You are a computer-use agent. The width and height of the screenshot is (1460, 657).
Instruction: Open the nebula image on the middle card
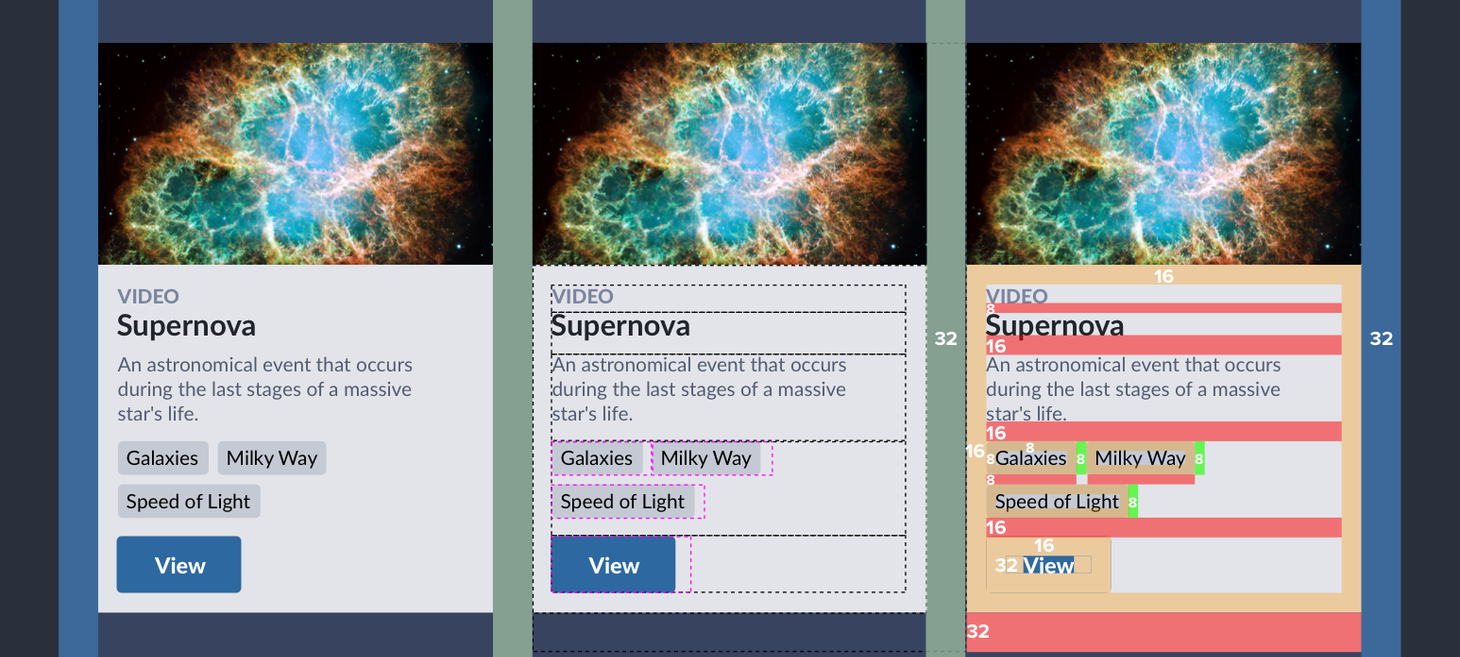(x=729, y=153)
